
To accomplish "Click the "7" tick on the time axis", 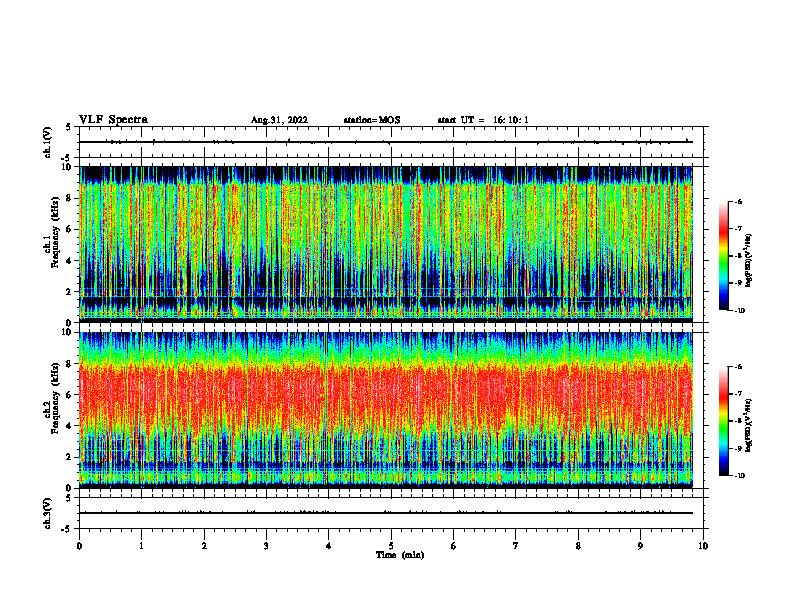I will [516, 546].
